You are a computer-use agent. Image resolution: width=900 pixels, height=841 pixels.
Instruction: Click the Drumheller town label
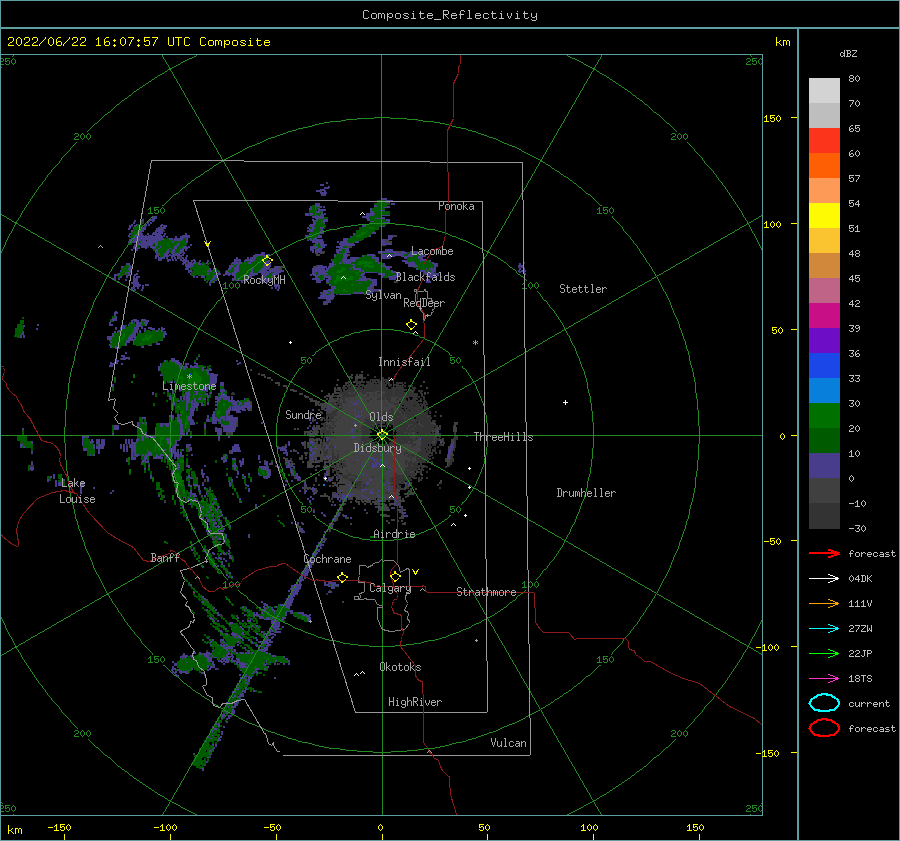pos(586,493)
